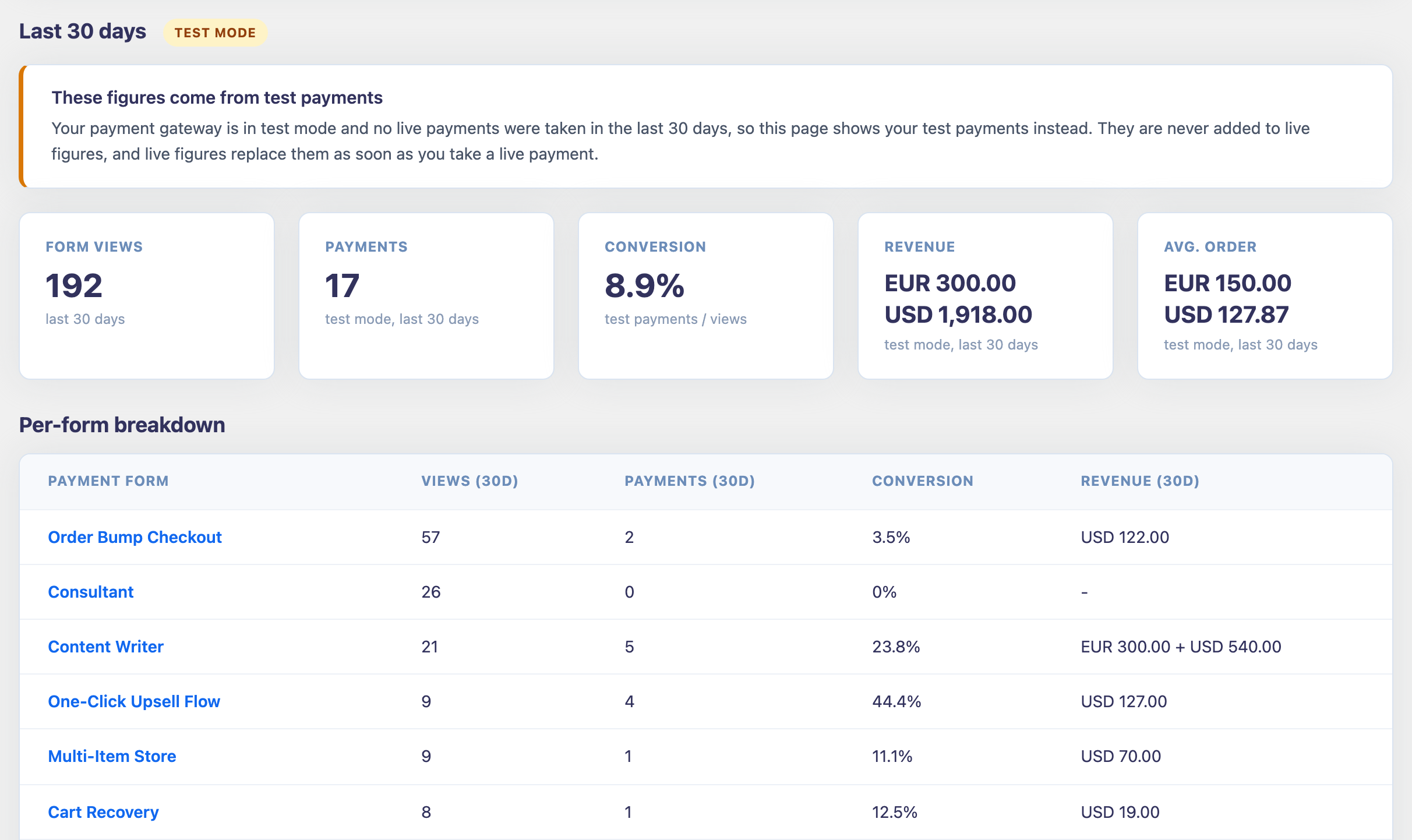Select the Form Views value 192

click(x=74, y=286)
